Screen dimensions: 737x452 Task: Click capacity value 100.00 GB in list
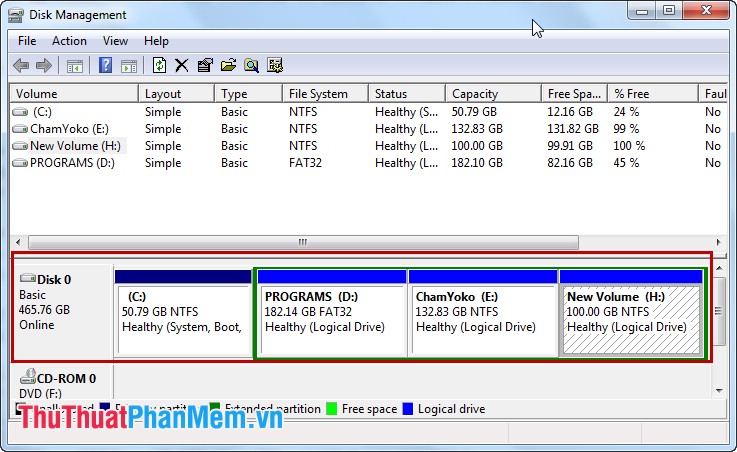[x=477, y=146]
